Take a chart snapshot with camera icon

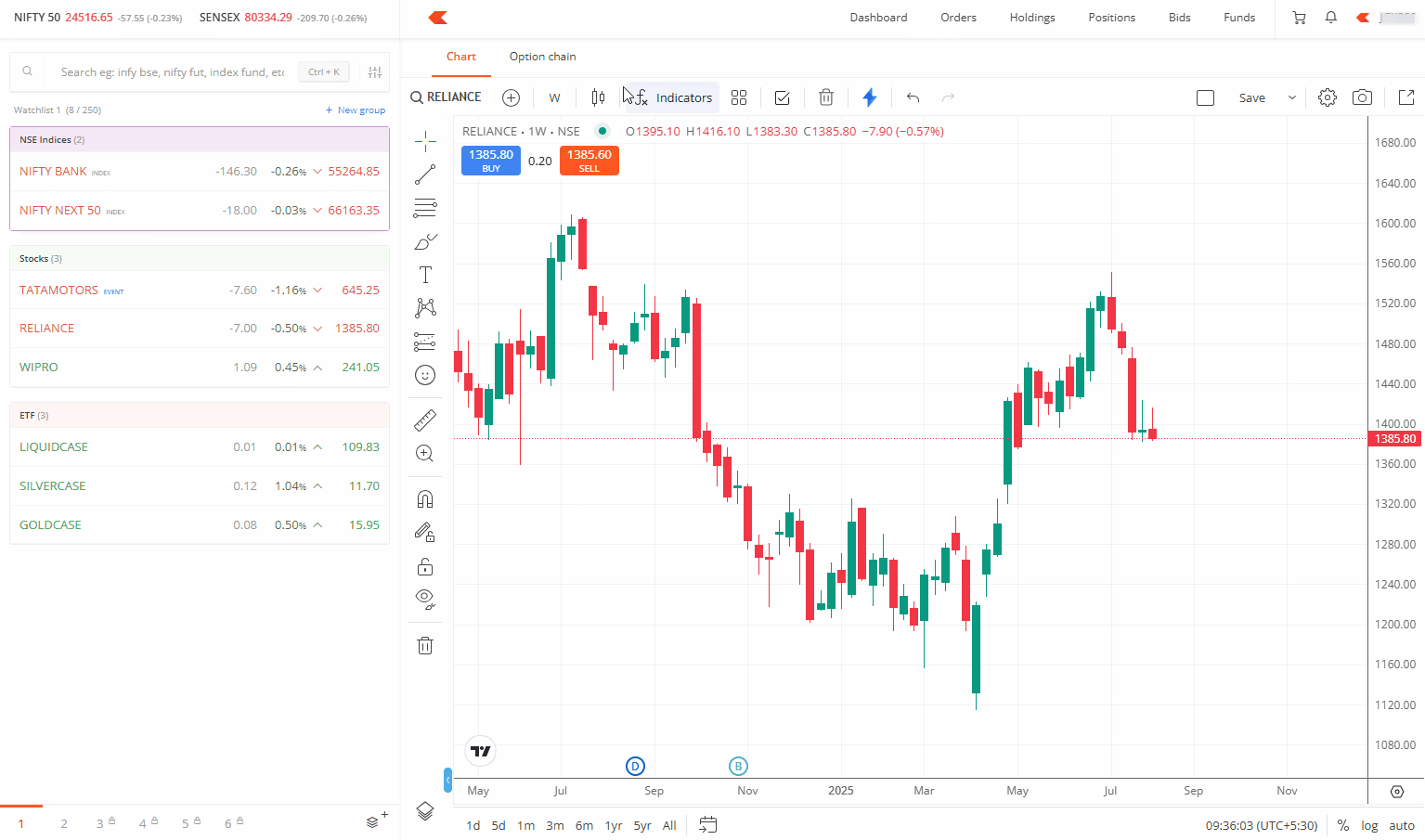(x=1362, y=97)
